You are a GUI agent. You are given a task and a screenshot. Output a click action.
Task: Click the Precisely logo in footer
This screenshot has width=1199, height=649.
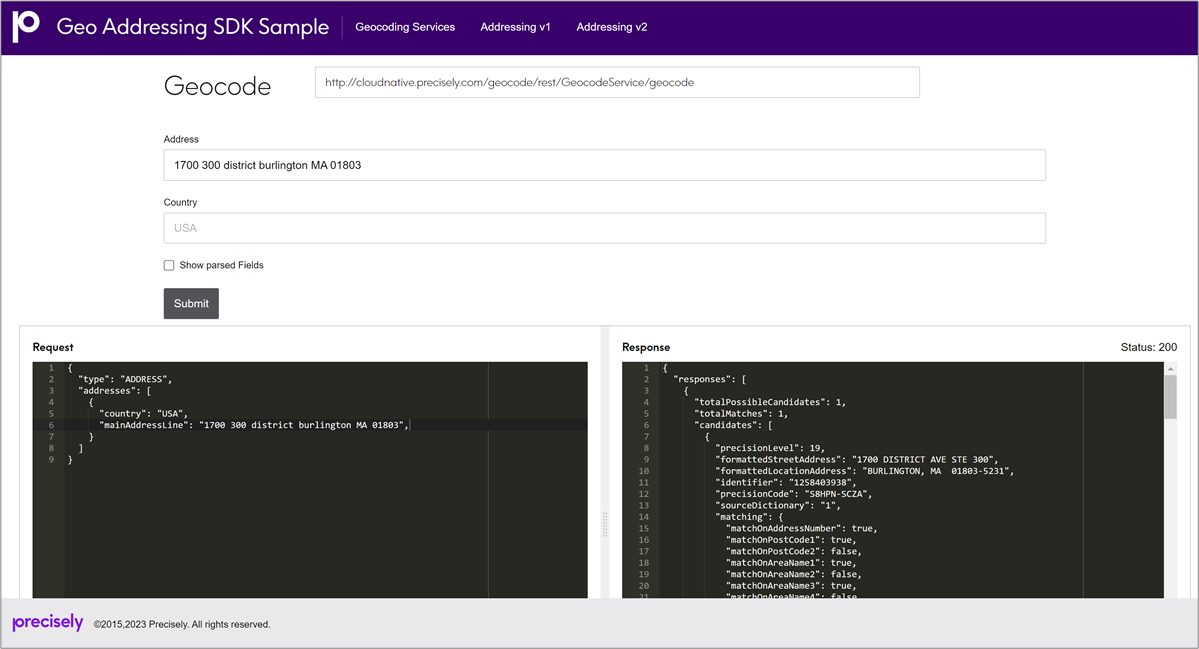(x=47, y=622)
